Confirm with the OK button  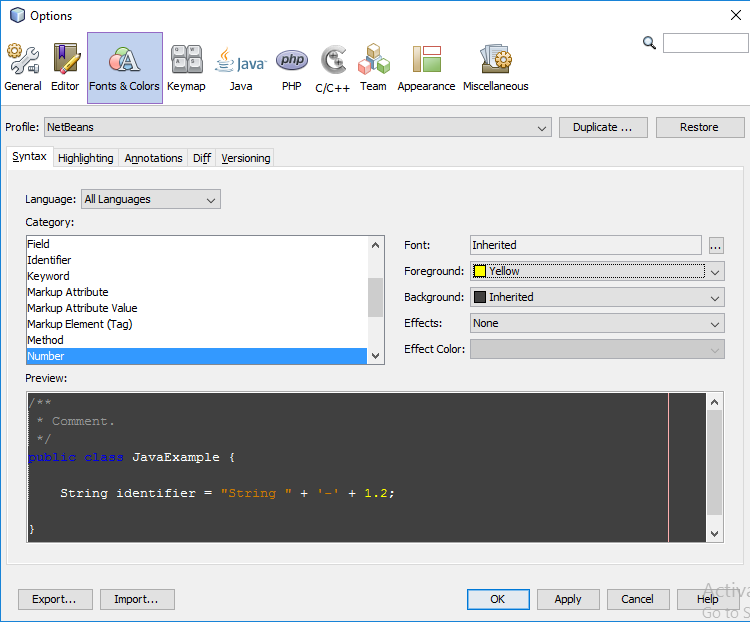[498, 600]
